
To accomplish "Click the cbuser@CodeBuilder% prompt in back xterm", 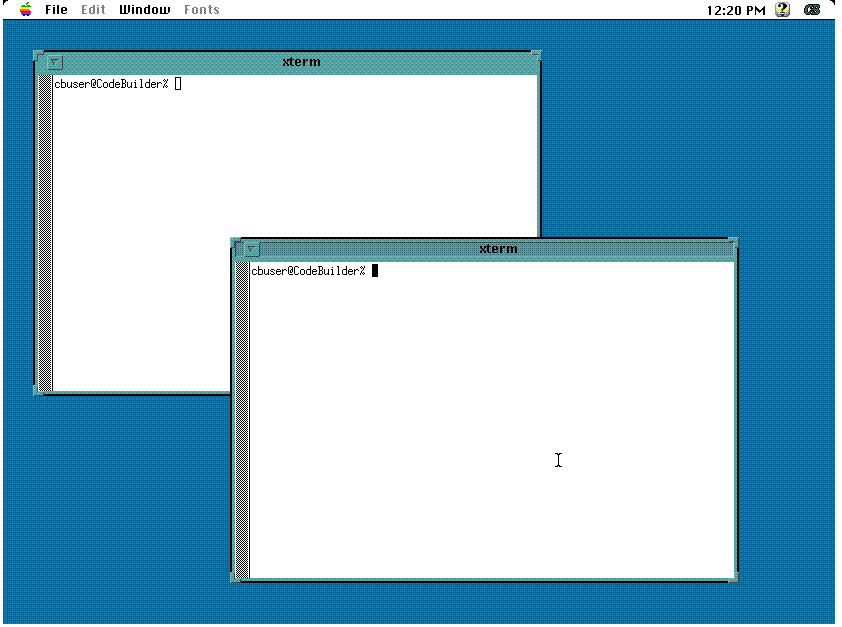I will click(x=111, y=84).
